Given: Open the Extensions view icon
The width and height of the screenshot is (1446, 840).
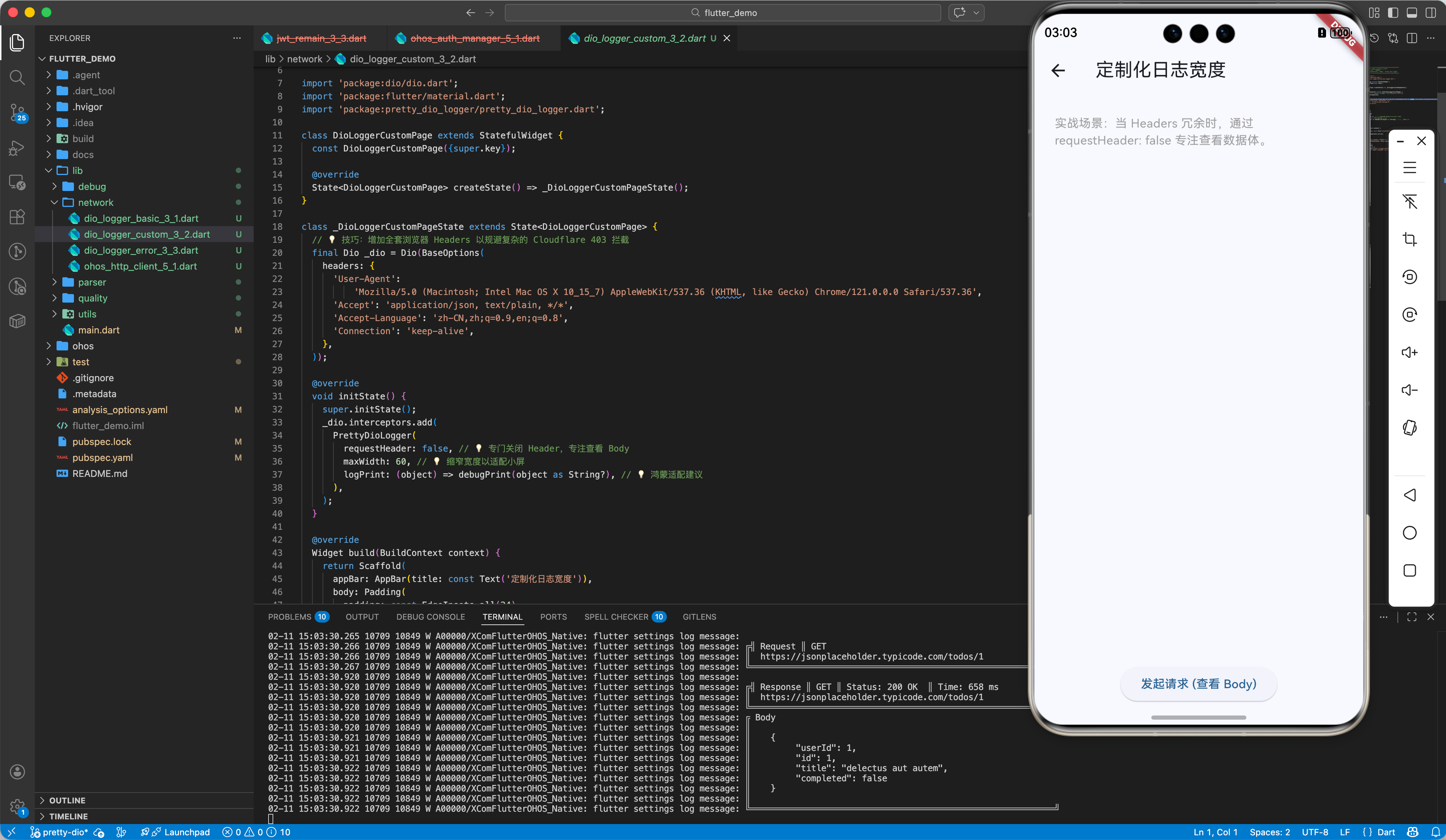Looking at the screenshot, I should (x=17, y=217).
